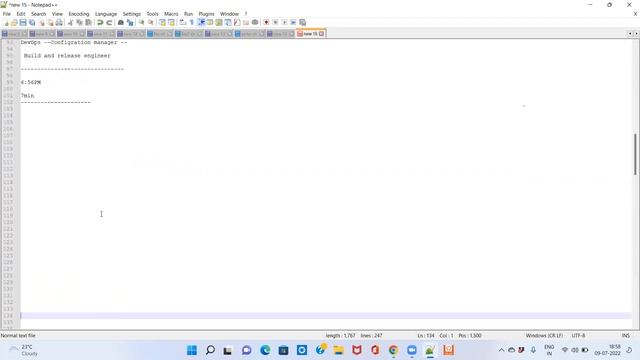
Task: Place the cursor on the '6:56PM' line
Action: pos(31,82)
